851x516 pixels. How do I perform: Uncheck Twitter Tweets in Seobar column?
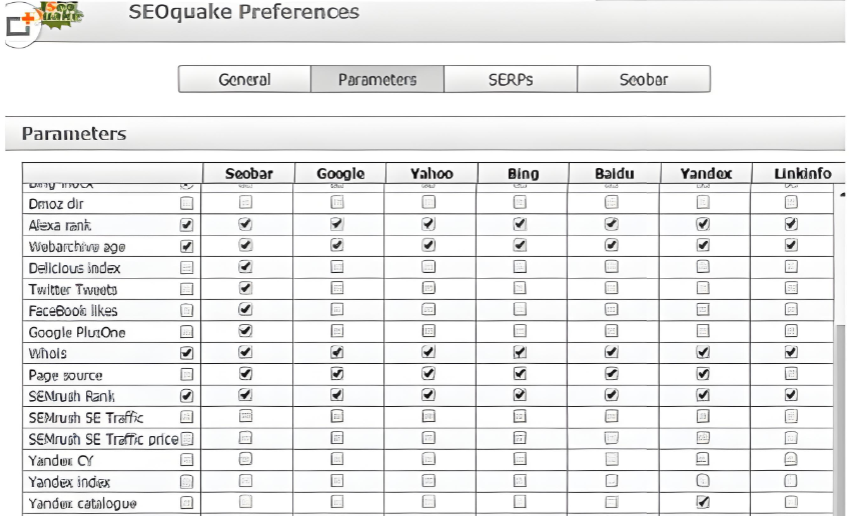click(245, 289)
